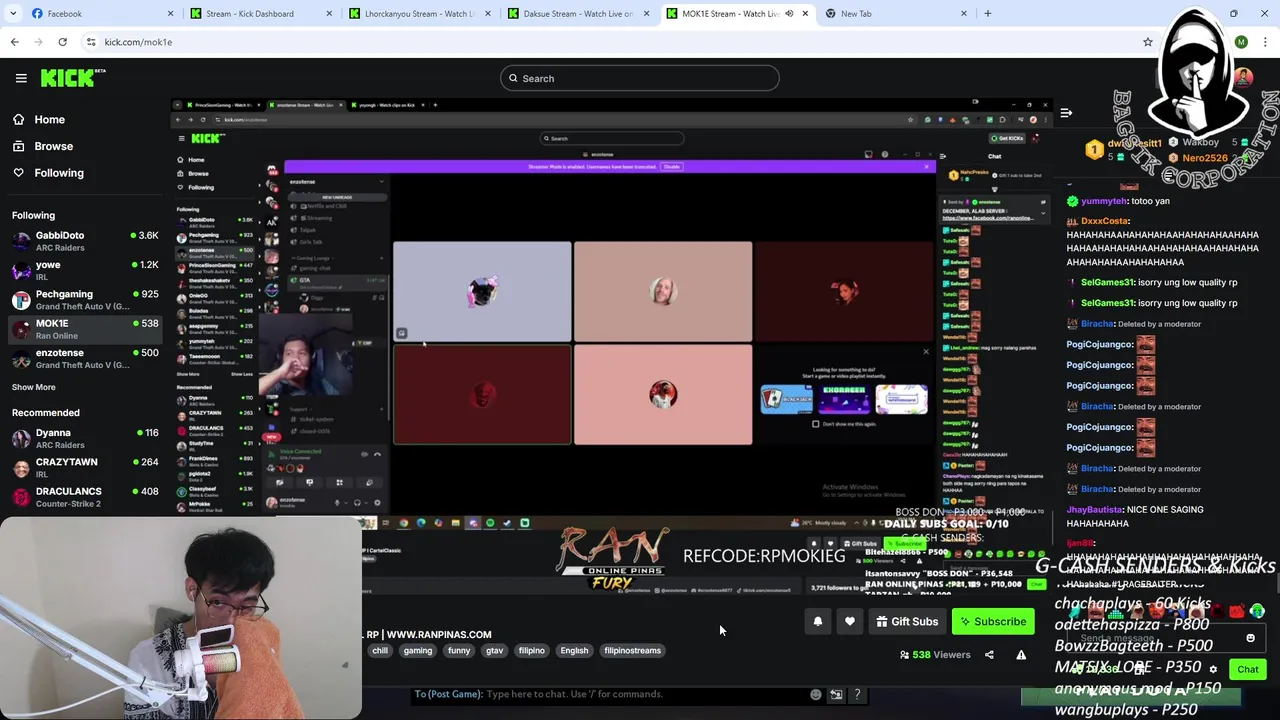The height and width of the screenshot is (720, 1280).
Task: Bookmark this page with star icon
Action: (x=1148, y=42)
